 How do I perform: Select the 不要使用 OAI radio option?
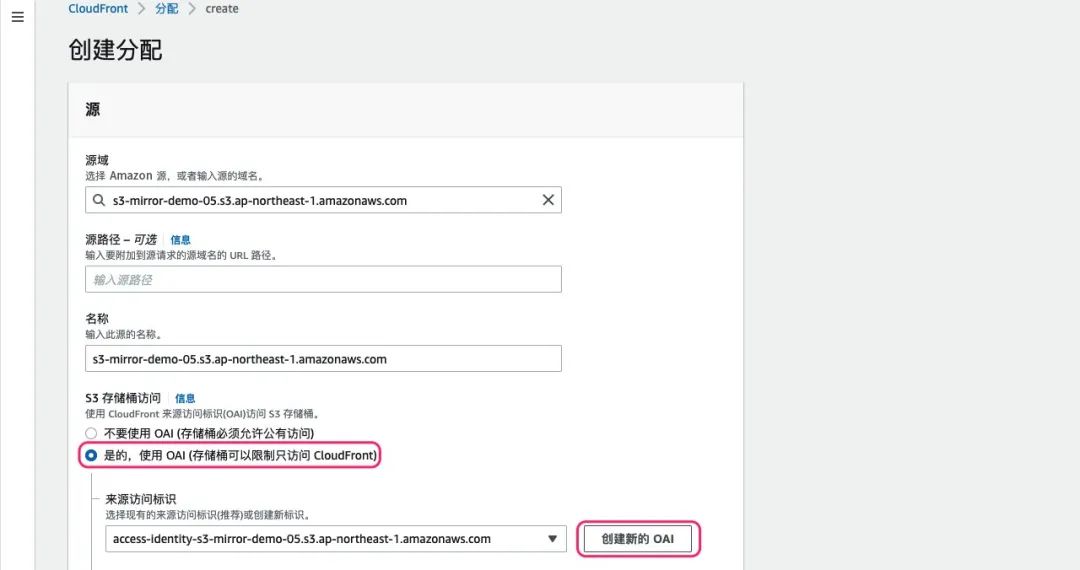tap(91, 433)
